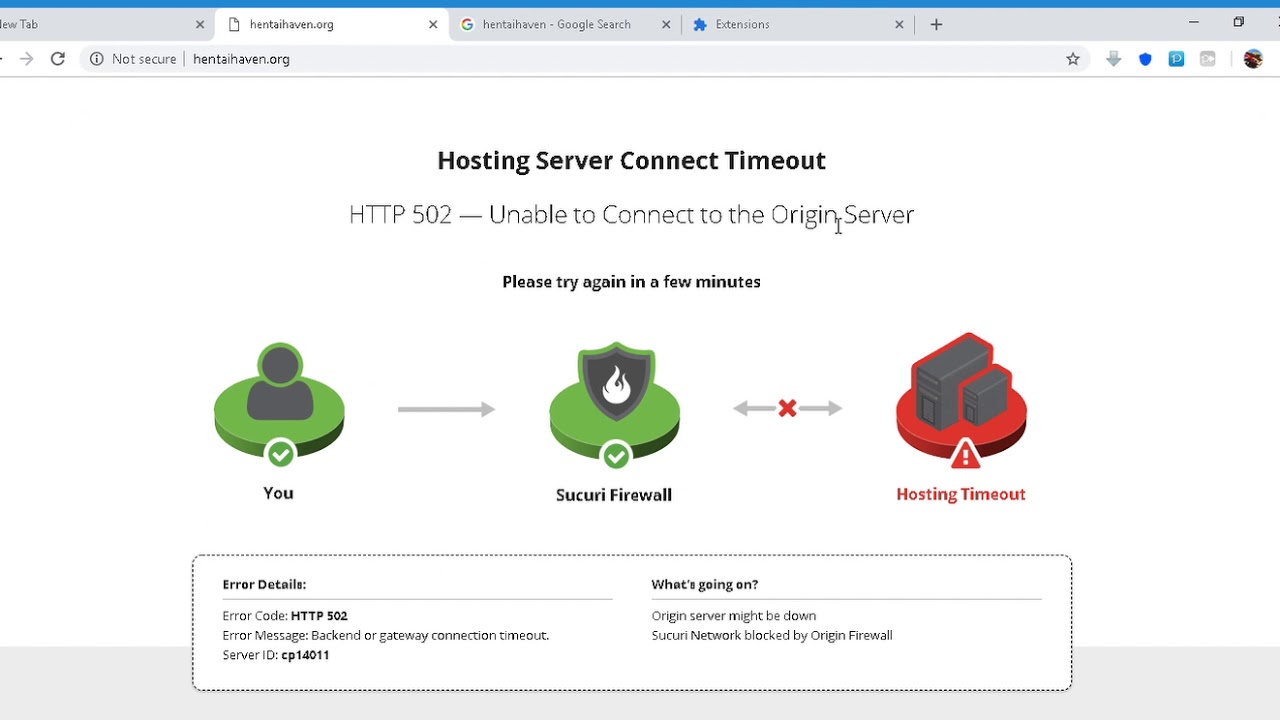Open a new browser tab
This screenshot has width=1280, height=720.
[936, 24]
